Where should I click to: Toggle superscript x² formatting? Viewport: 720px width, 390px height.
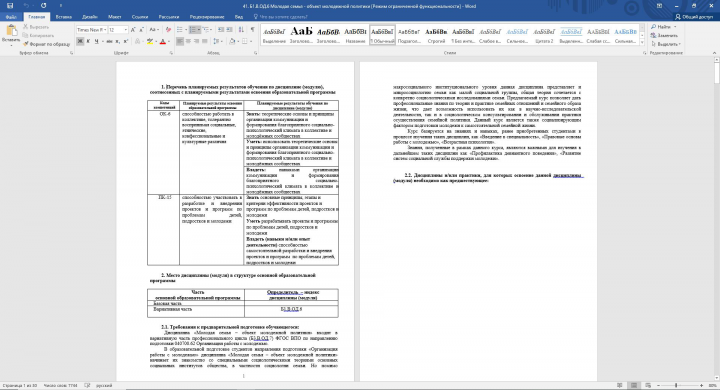pos(126,41)
